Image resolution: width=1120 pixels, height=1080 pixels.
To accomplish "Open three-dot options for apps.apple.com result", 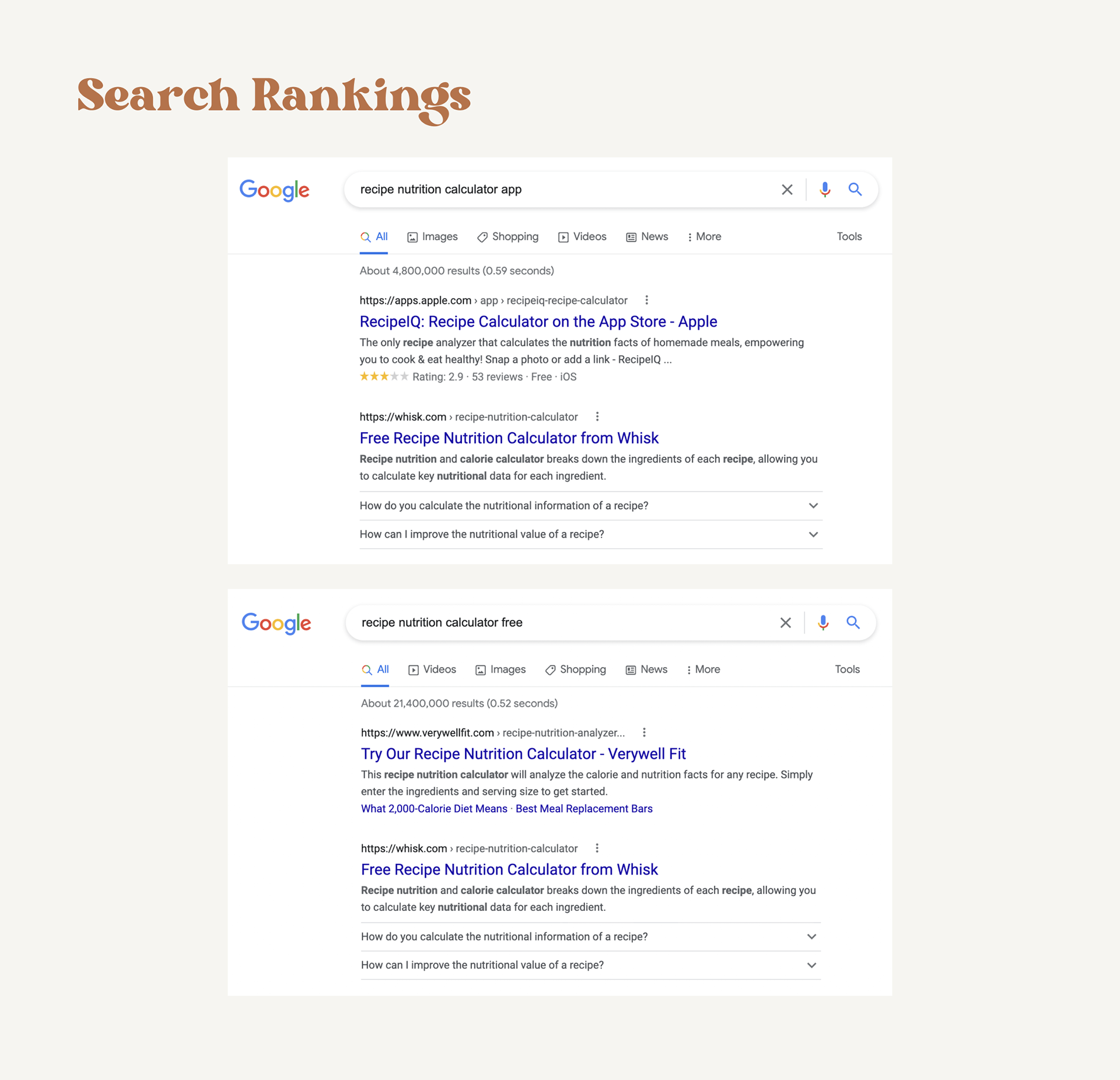I will [646, 300].
